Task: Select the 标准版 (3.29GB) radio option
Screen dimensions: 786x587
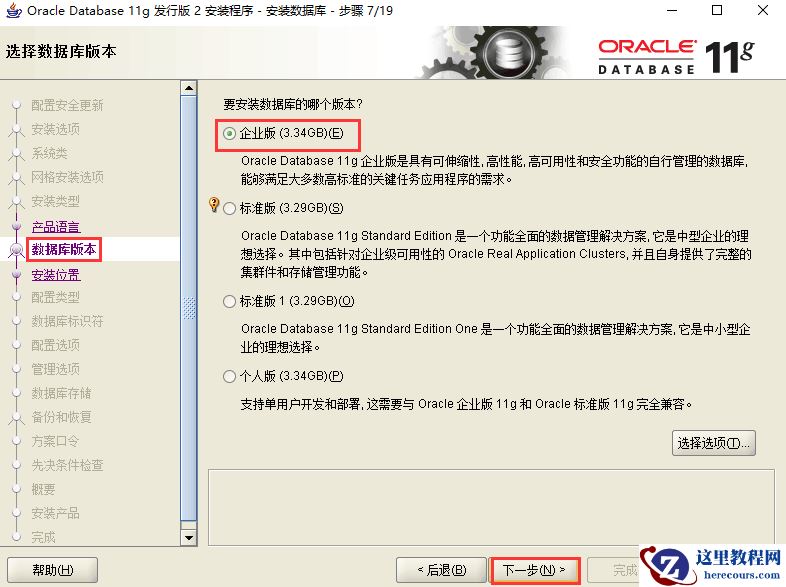Action: tap(229, 208)
